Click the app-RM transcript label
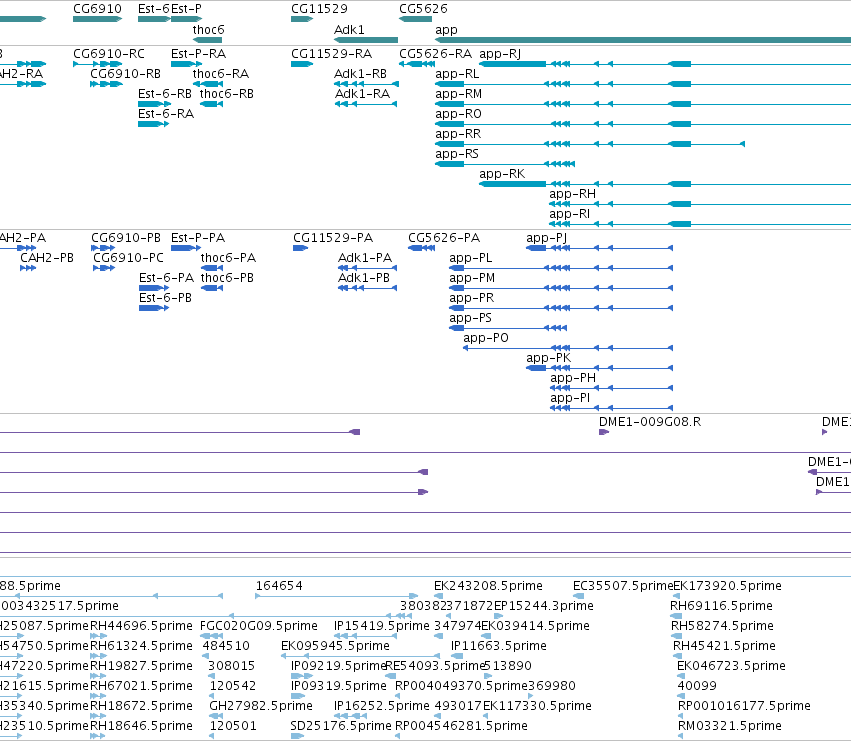 tap(459, 94)
